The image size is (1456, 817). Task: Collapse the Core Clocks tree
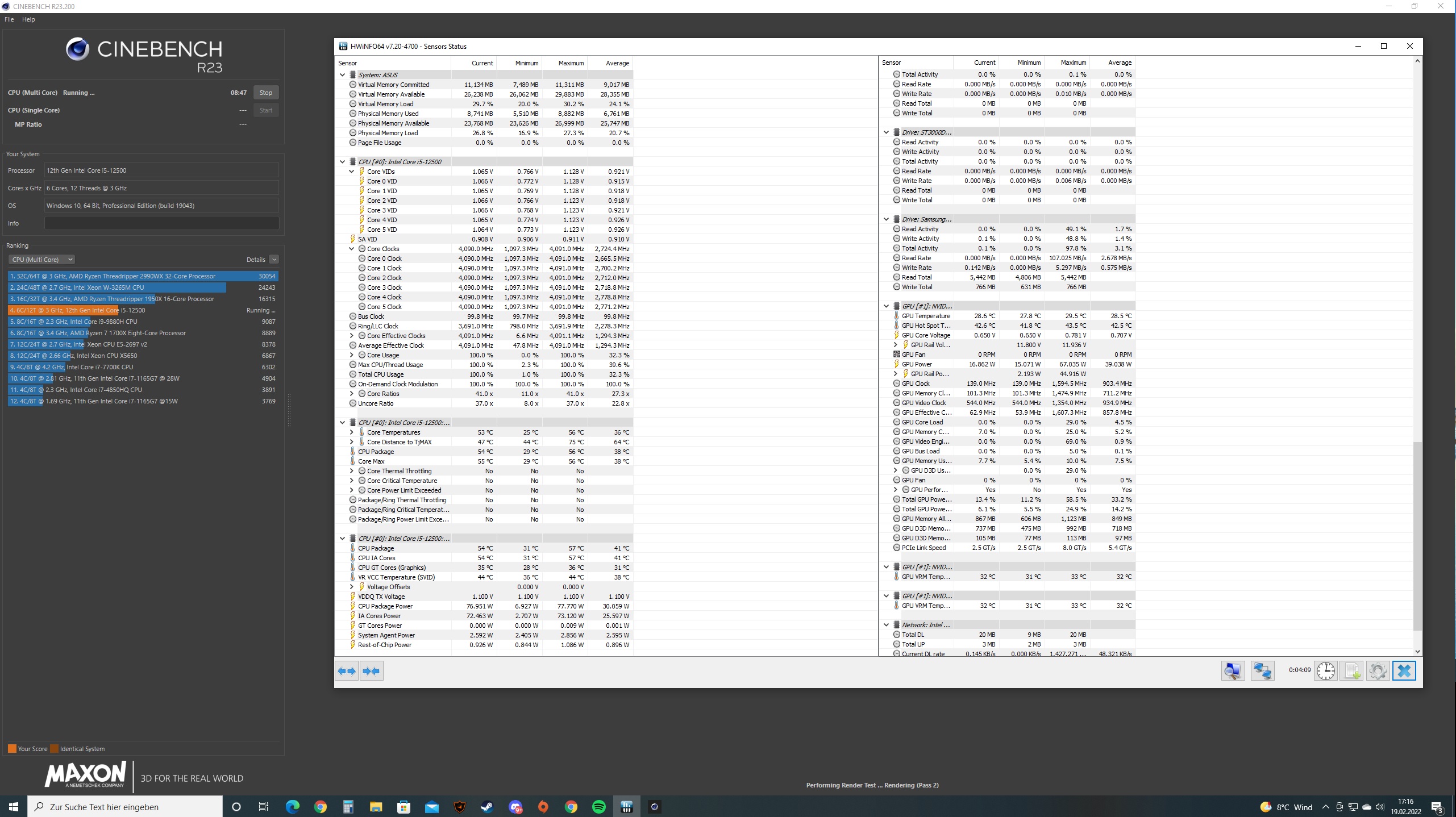point(351,249)
